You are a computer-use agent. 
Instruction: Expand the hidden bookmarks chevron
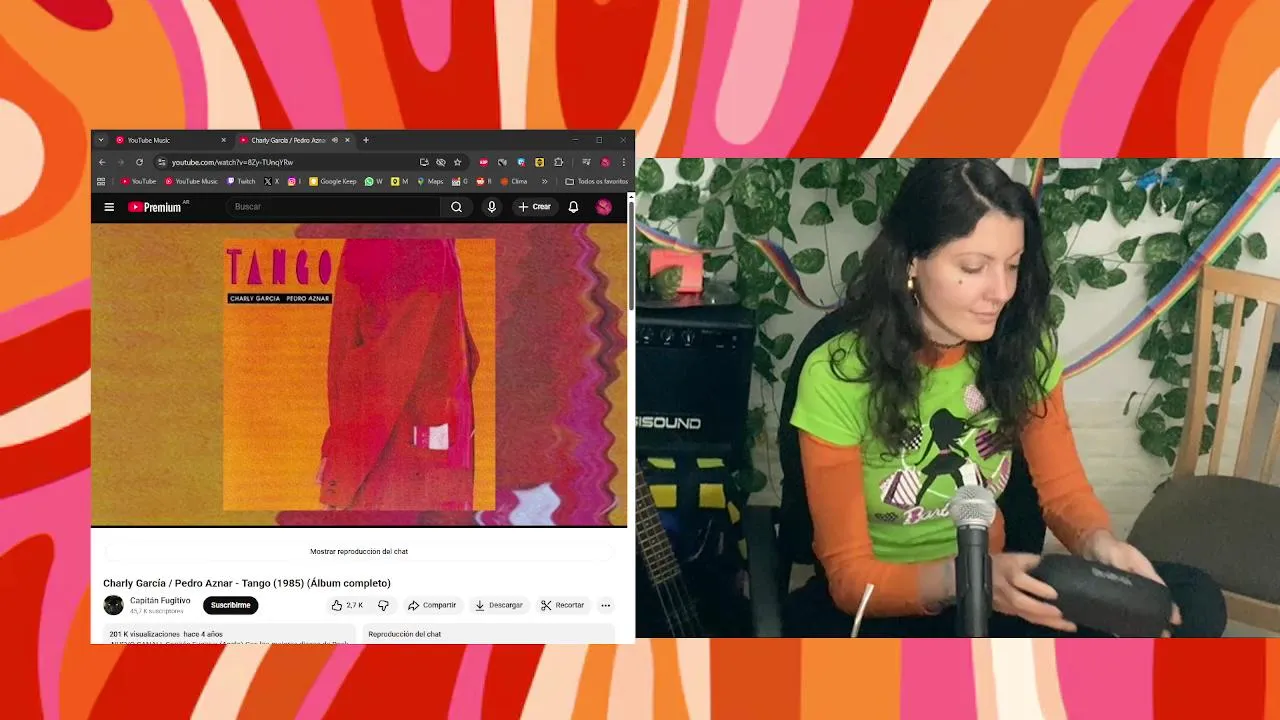click(x=544, y=181)
